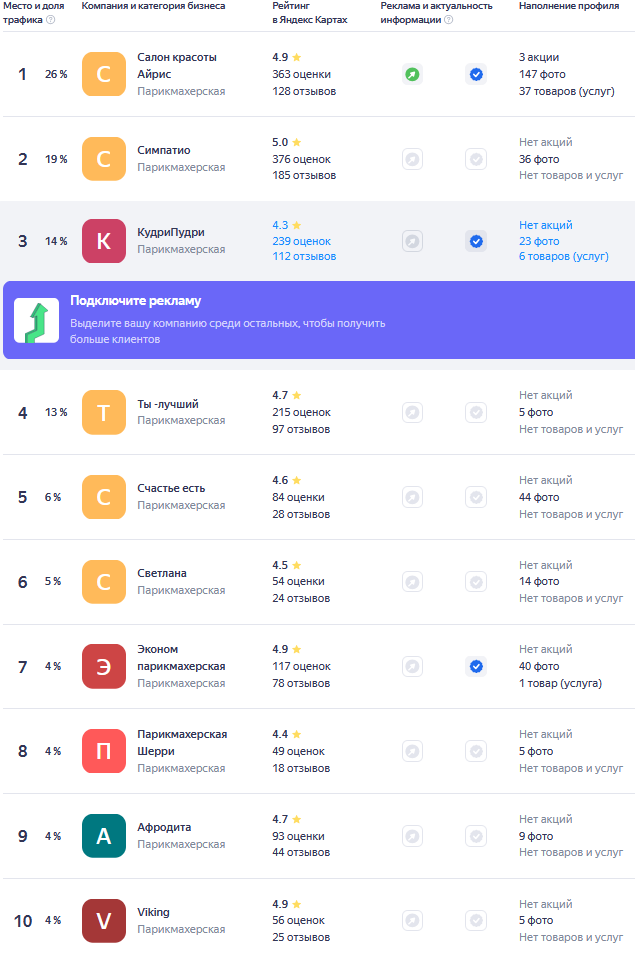Click the 93 оценки text for Афродита
The width and height of the screenshot is (635, 962).
click(298, 836)
